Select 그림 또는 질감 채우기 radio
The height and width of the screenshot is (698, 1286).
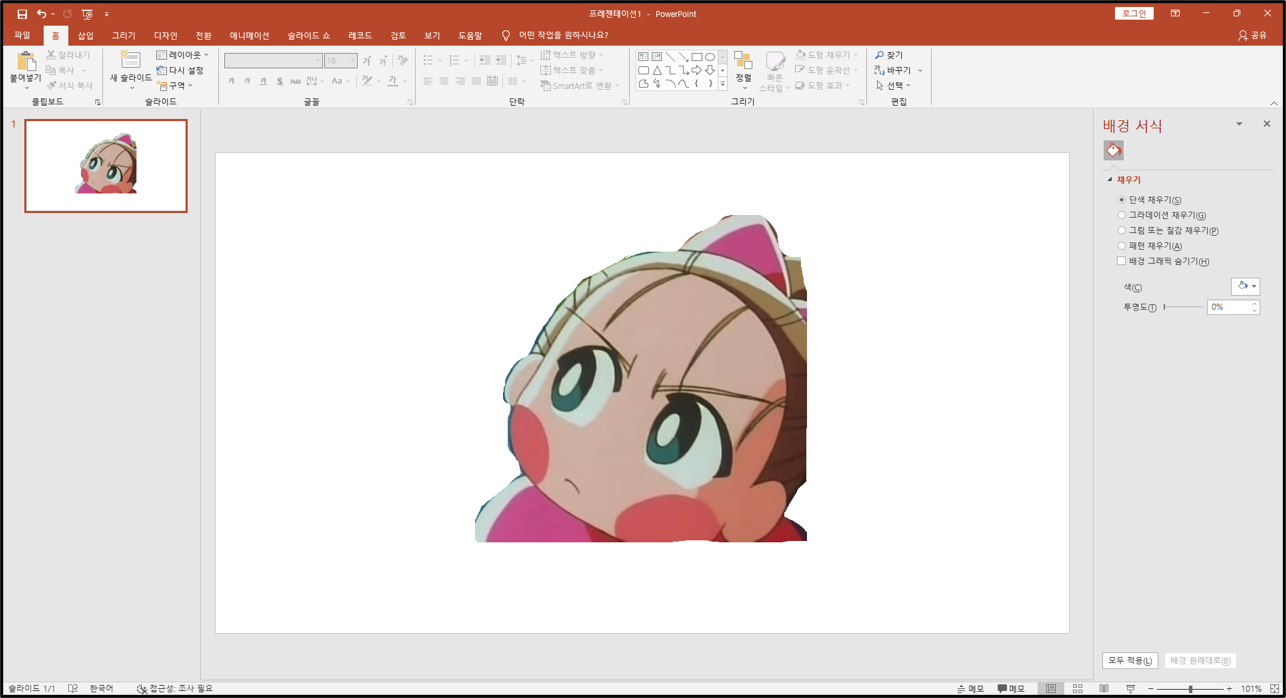coord(1121,230)
